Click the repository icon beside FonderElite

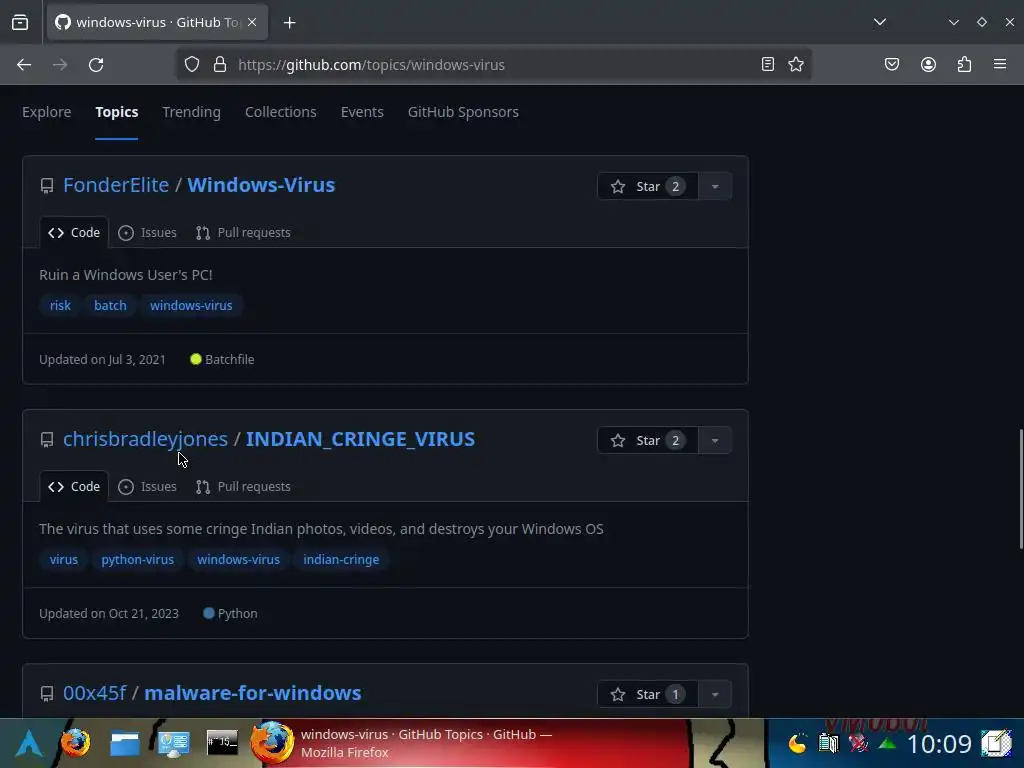(47, 186)
